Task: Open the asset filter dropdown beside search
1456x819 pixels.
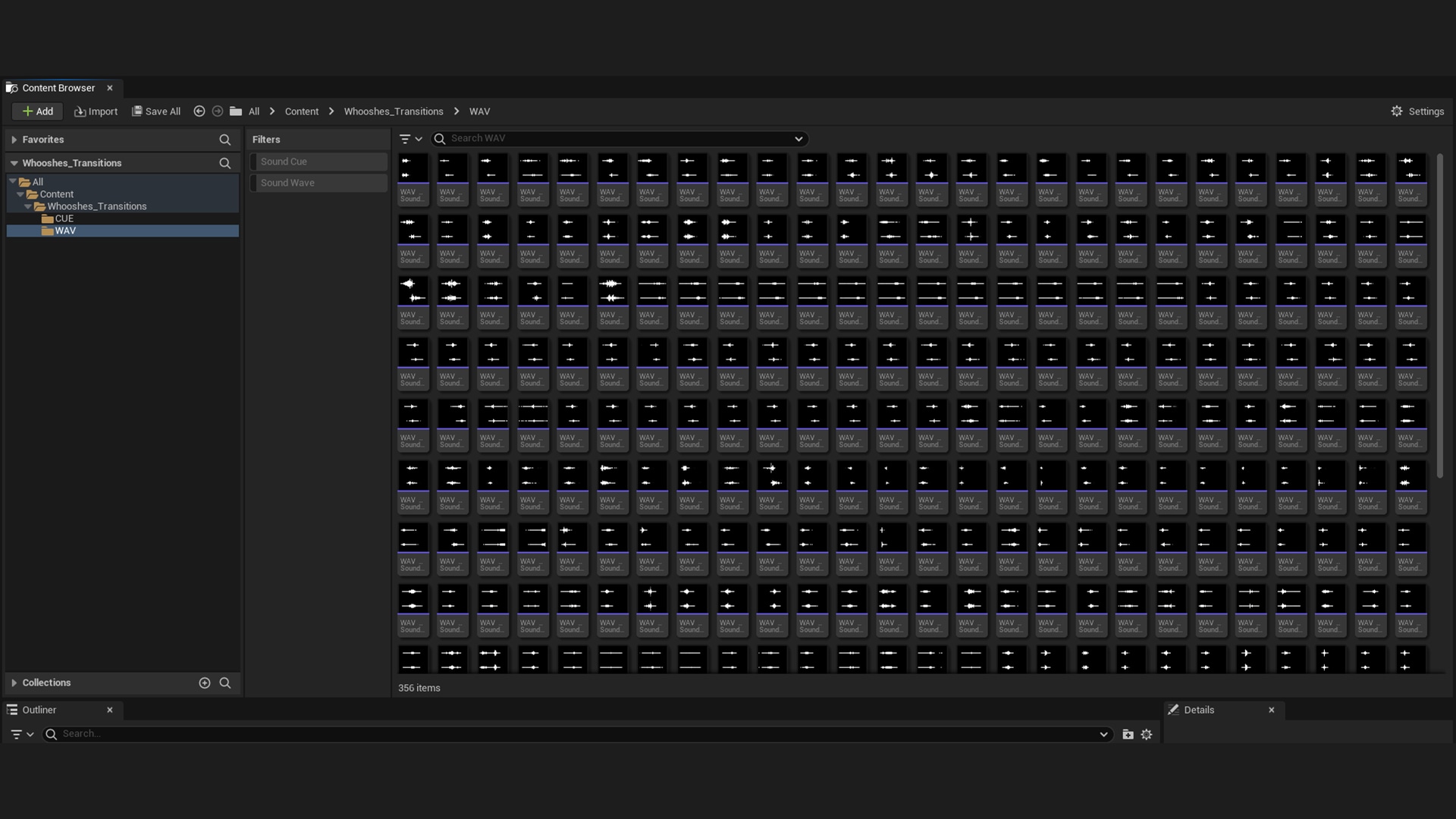Action: (410, 139)
